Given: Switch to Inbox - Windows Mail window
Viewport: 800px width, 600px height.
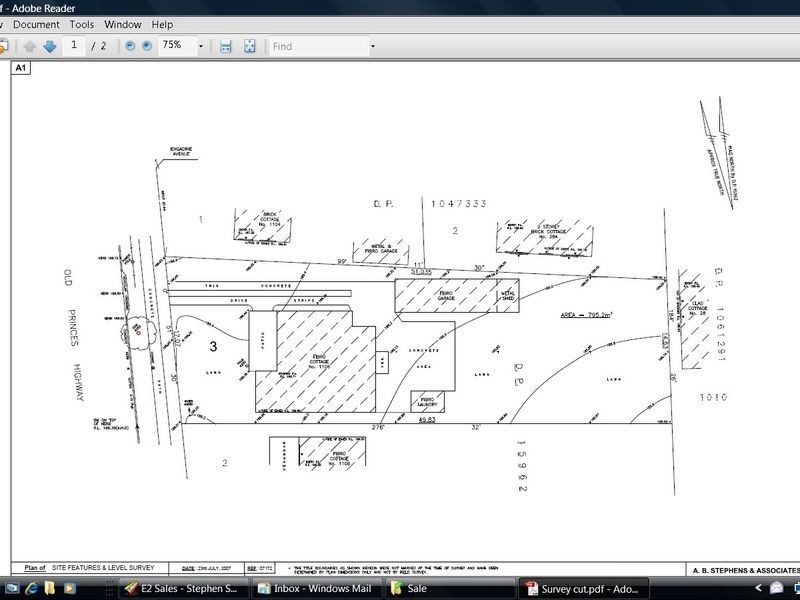Looking at the screenshot, I should pos(316,588).
